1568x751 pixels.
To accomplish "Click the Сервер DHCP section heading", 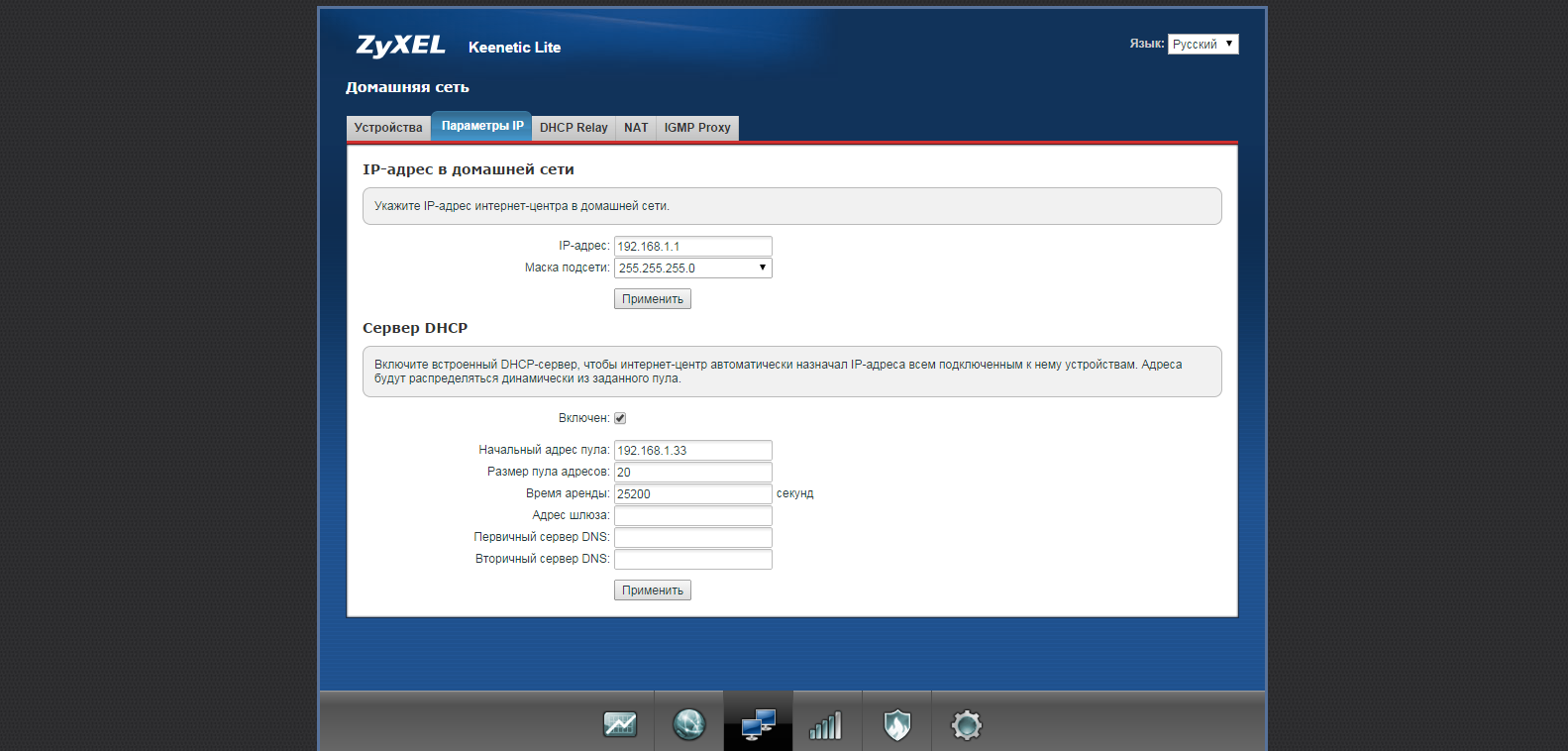I will (415, 328).
